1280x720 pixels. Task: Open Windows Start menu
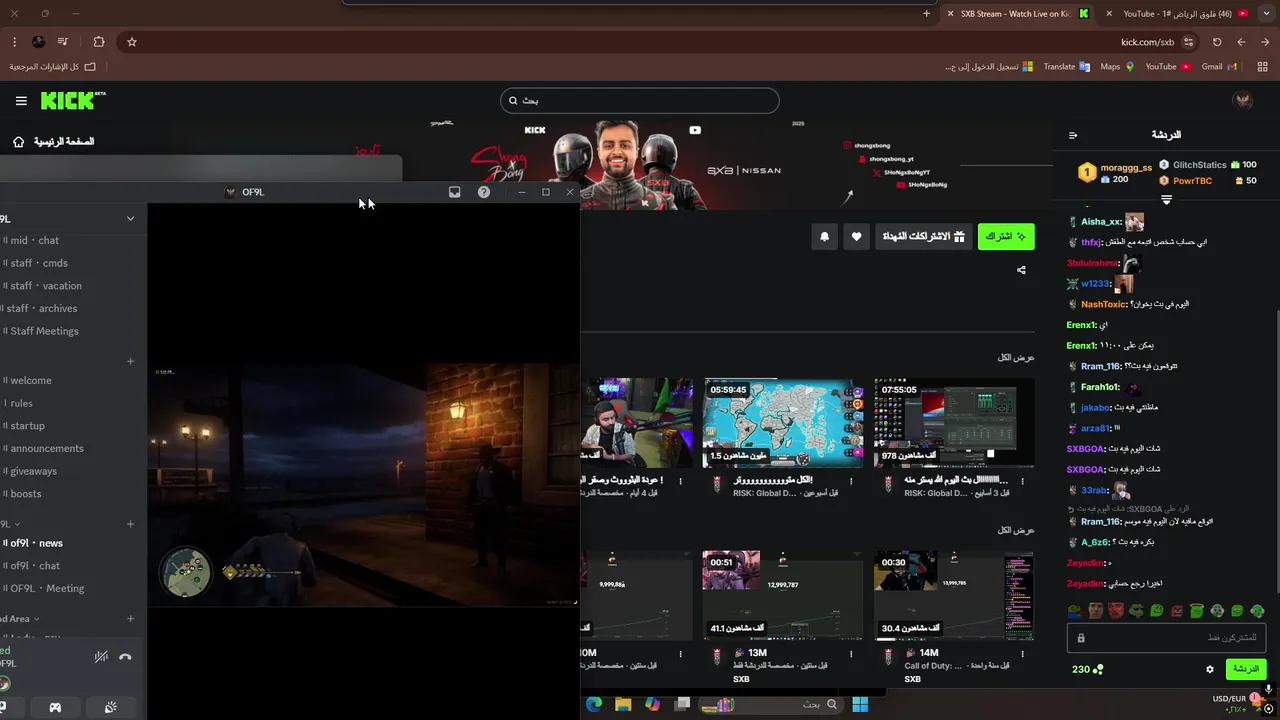(860, 704)
